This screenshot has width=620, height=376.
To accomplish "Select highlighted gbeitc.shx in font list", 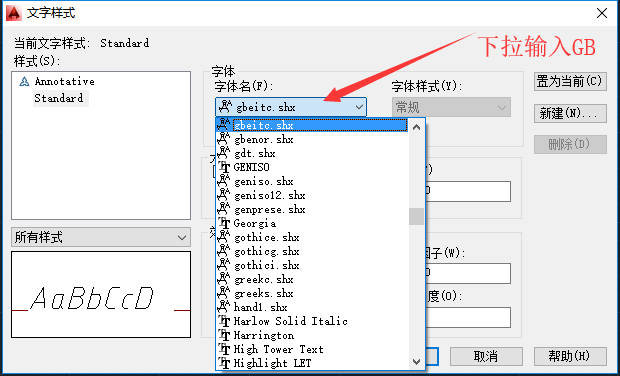I will click(312, 125).
